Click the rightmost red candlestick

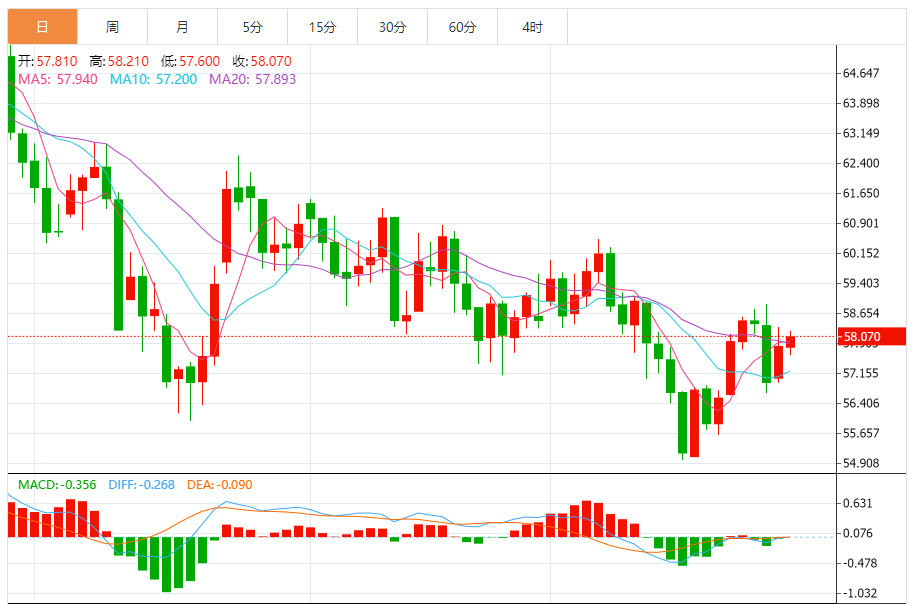coord(790,341)
